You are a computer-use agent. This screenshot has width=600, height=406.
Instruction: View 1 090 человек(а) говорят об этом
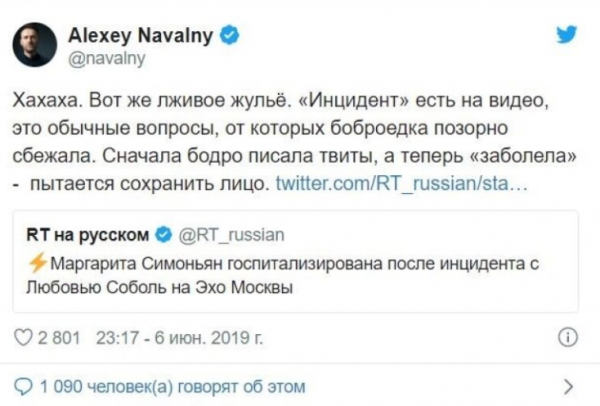[172, 385]
